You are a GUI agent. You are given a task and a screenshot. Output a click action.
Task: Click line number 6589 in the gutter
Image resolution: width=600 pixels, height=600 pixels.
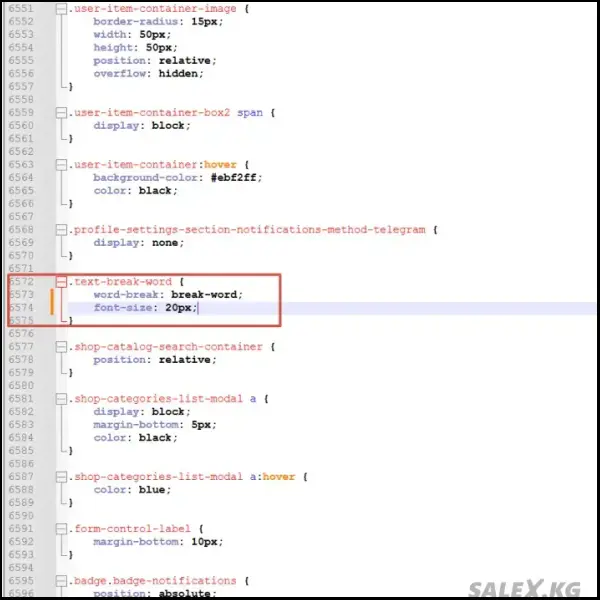(x=21, y=503)
